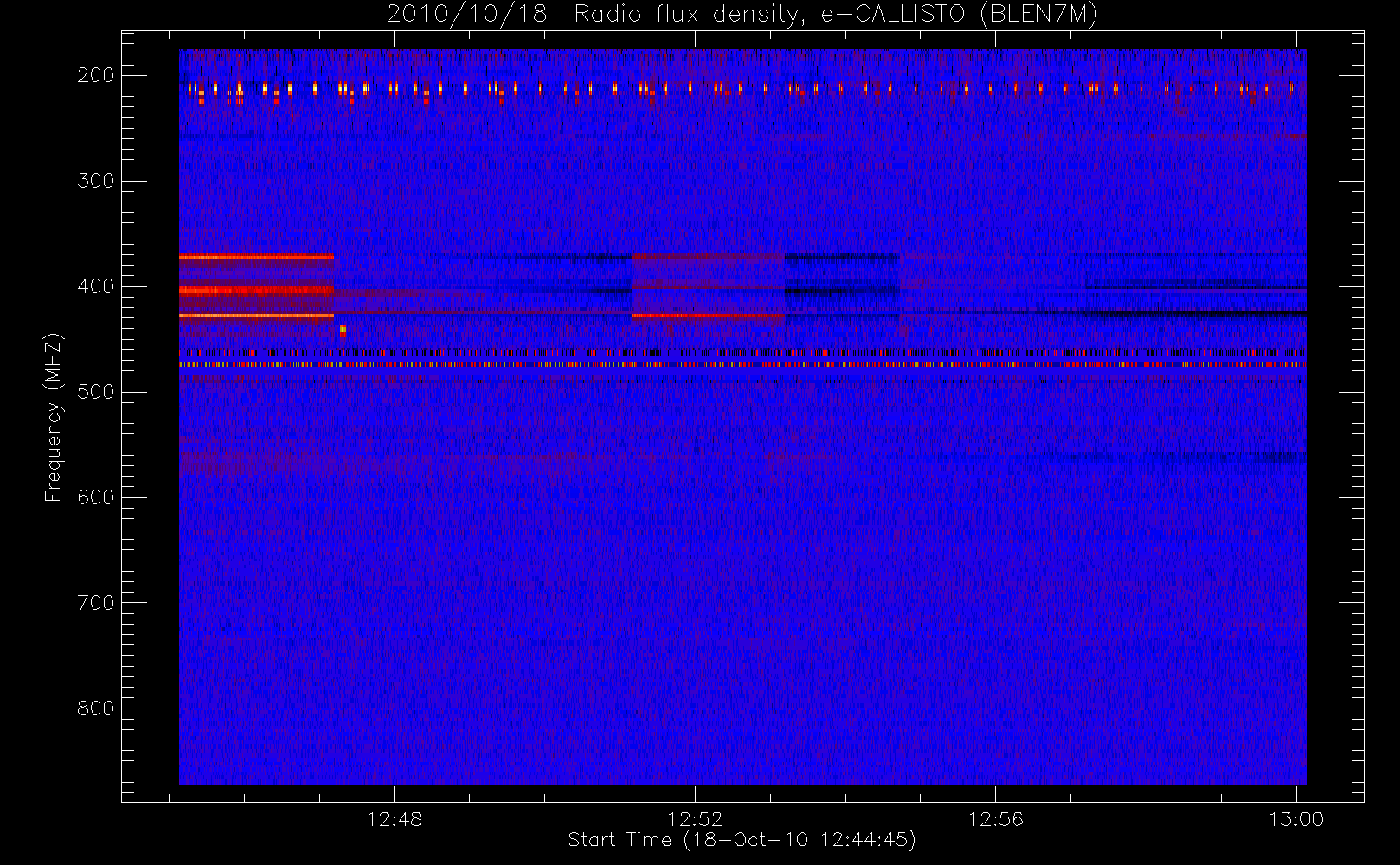Click the 300 frequency tick label

(x=95, y=181)
